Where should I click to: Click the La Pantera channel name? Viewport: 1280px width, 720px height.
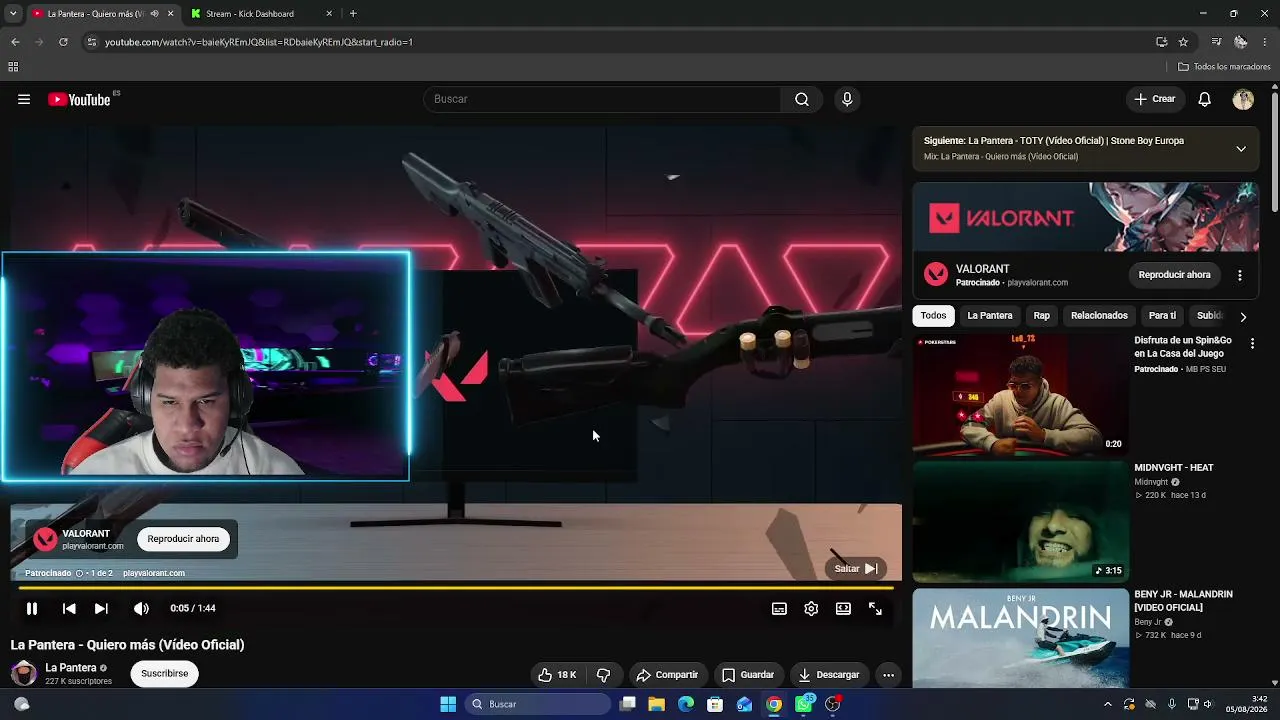point(71,668)
